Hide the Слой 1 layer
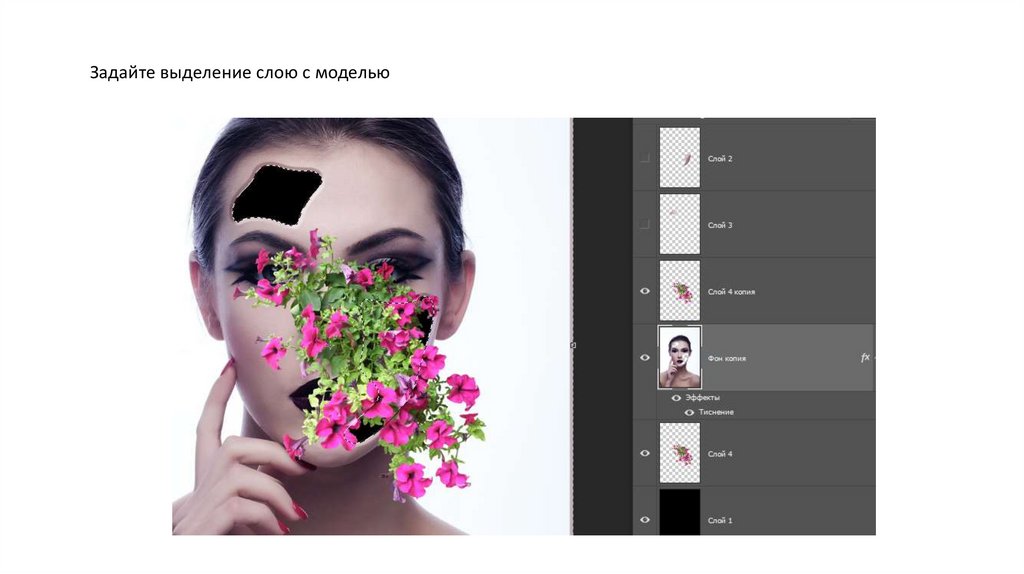 coord(645,520)
